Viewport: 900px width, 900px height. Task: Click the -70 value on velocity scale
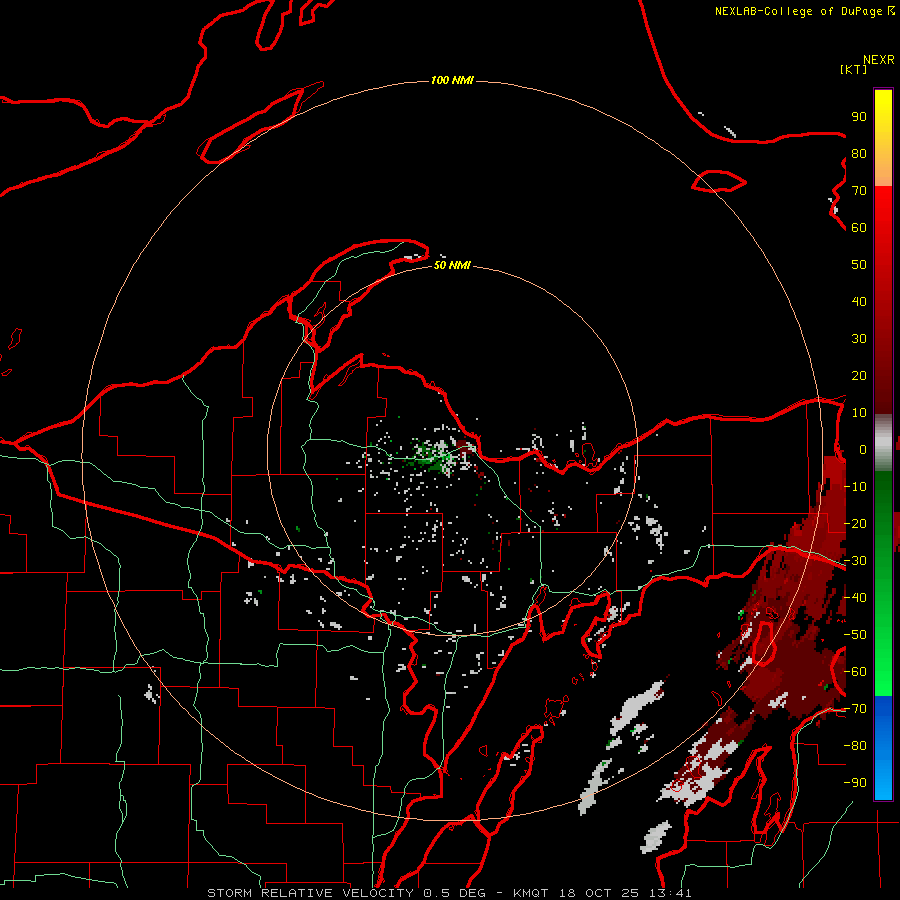point(855,709)
